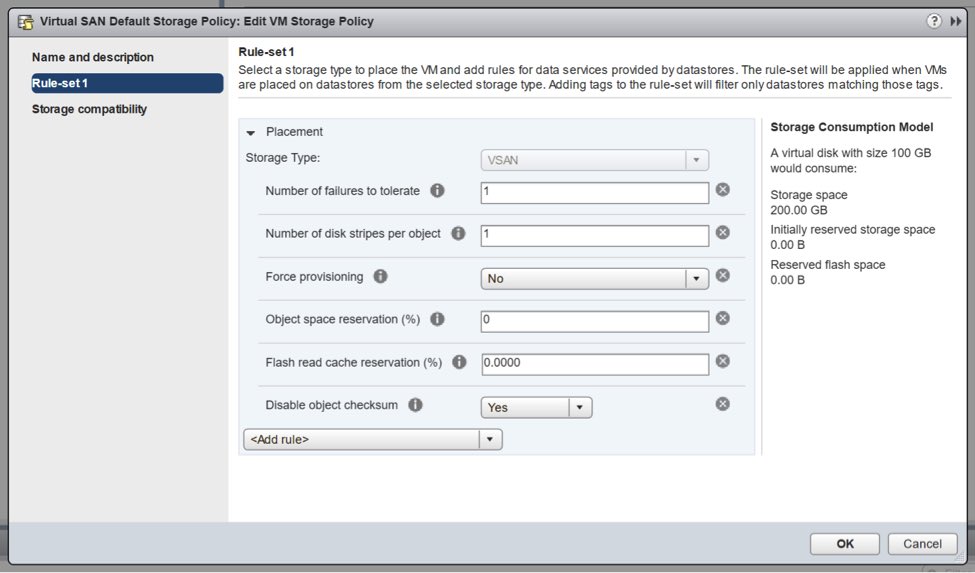Click the OK button

(844, 544)
